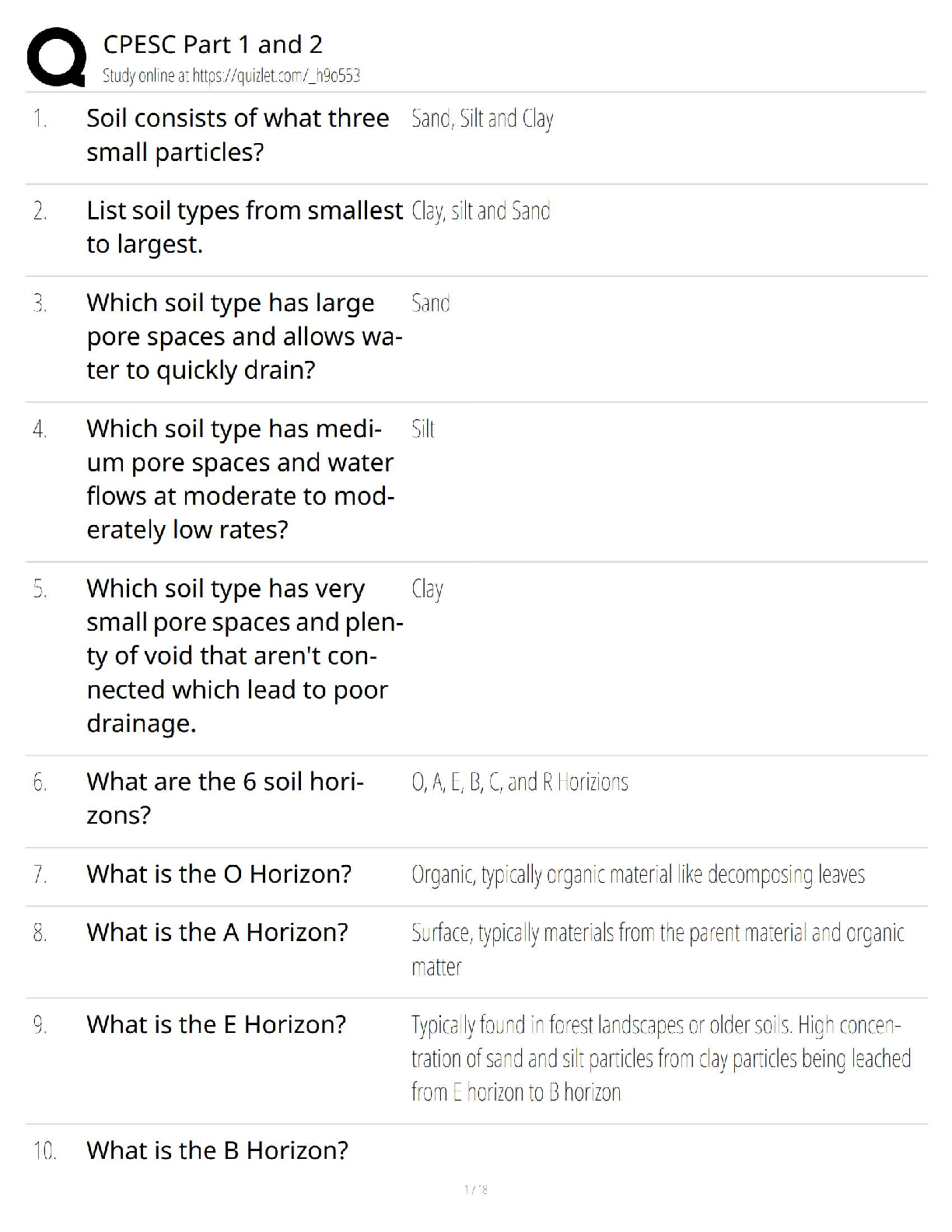Select the question What is the B Horizon
The width and height of the screenshot is (952, 1232).
(217, 1150)
